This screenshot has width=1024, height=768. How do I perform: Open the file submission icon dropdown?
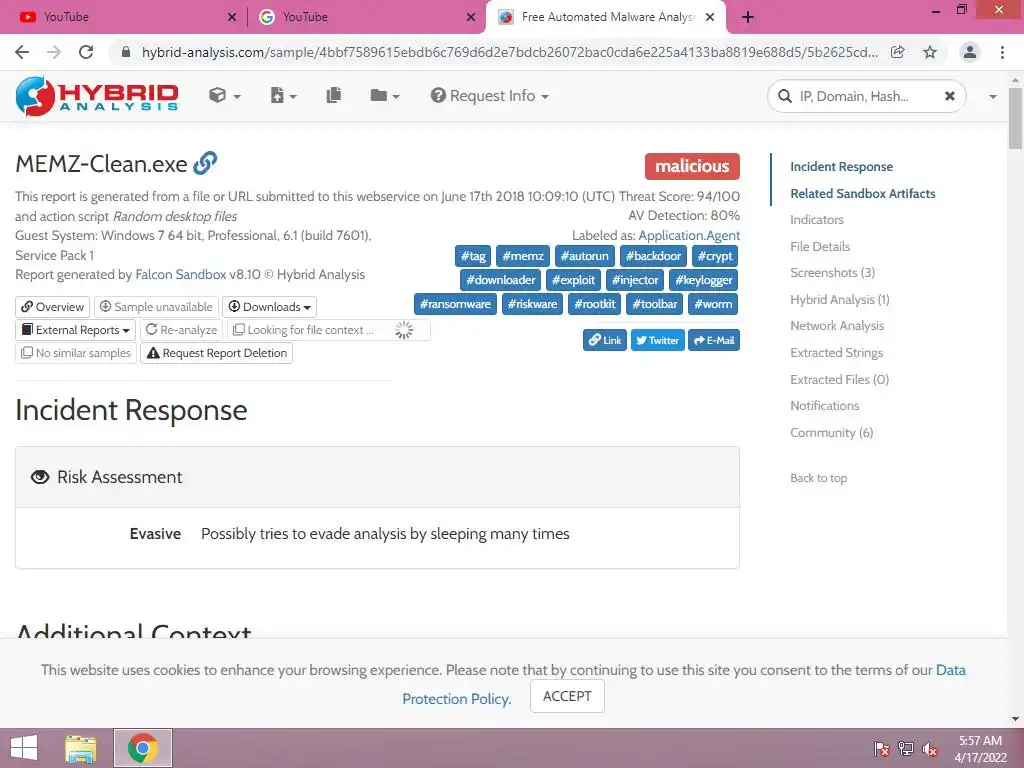coord(283,96)
